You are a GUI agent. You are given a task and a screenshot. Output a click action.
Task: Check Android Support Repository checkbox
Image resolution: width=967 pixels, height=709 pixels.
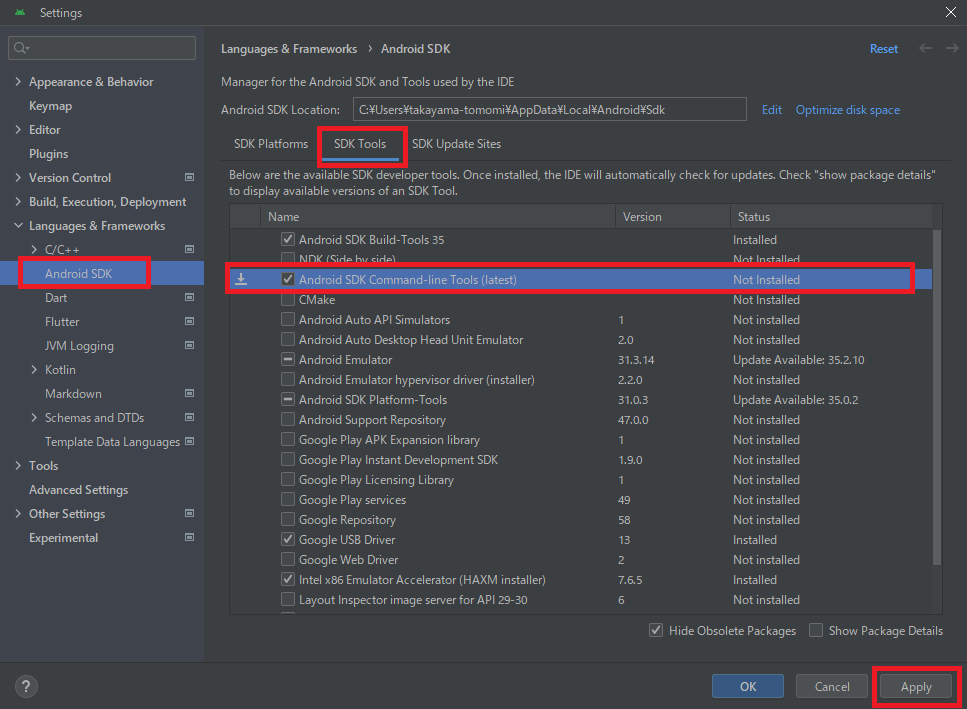click(287, 419)
